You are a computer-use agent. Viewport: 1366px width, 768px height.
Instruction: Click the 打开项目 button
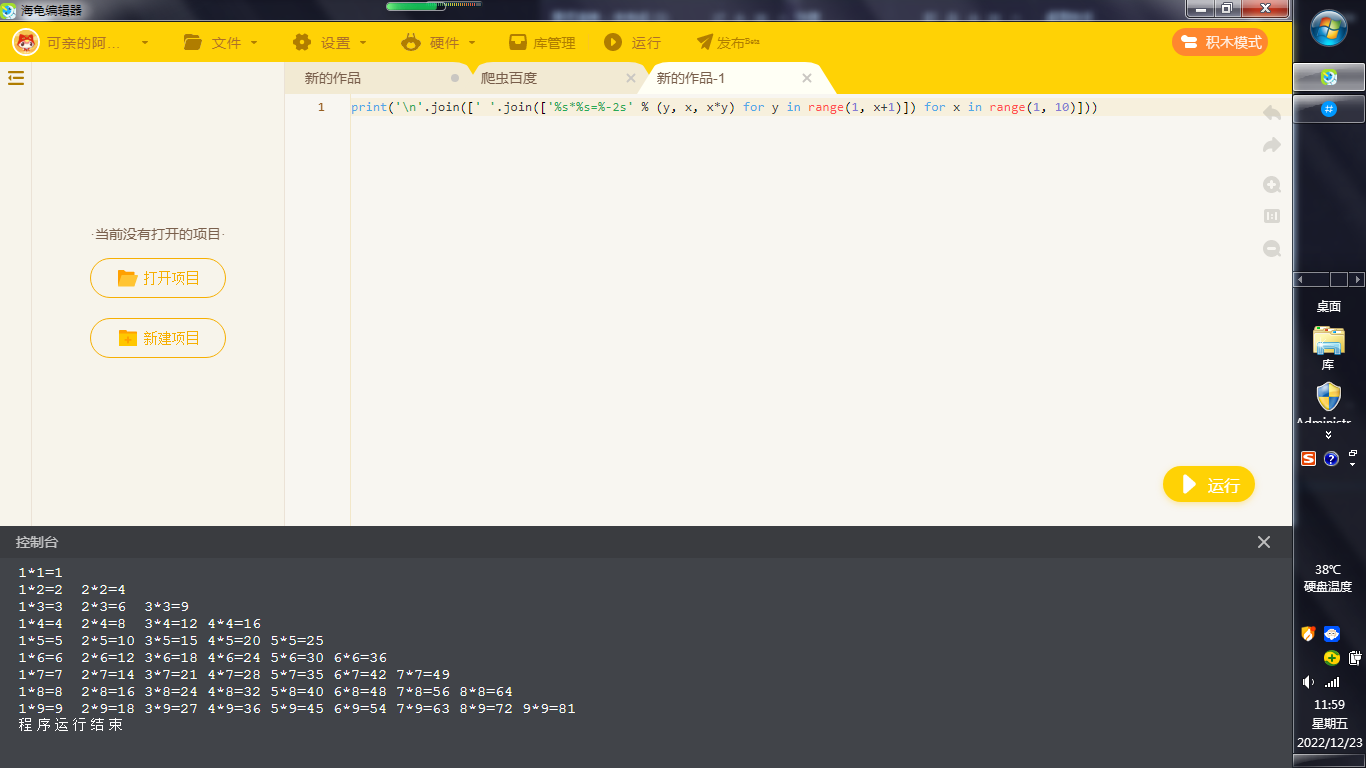tap(158, 278)
